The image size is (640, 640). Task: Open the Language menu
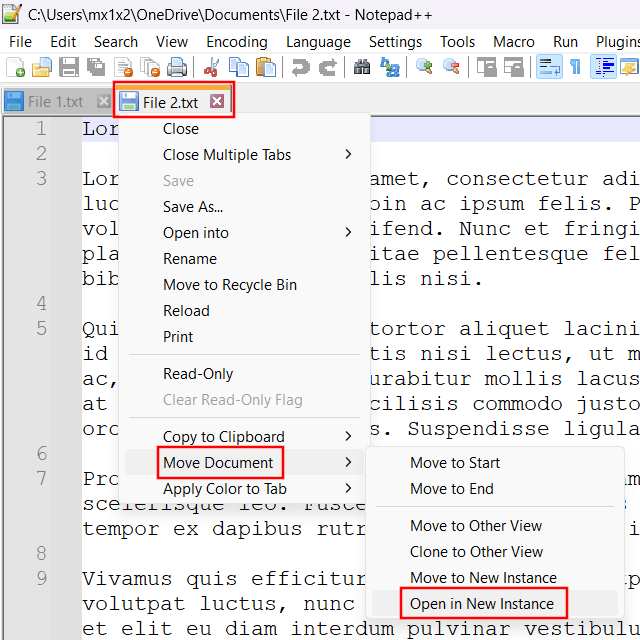(318, 42)
